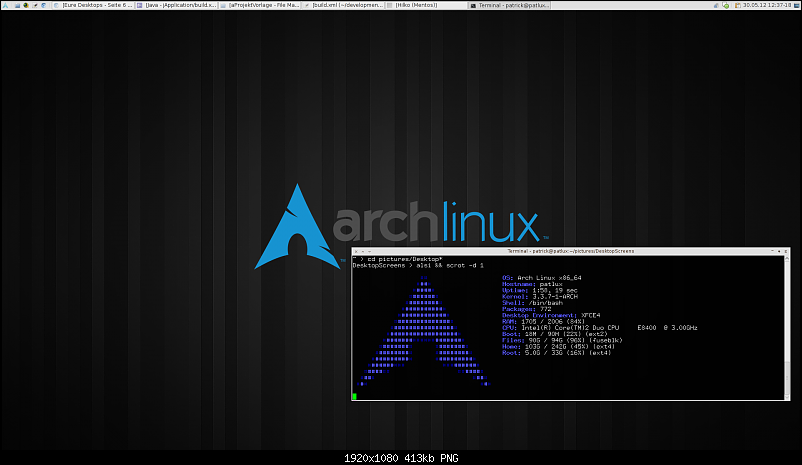Open clipboard manager tray icon
The height and width of the screenshot is (465, 802).
[x=738, y=6]
